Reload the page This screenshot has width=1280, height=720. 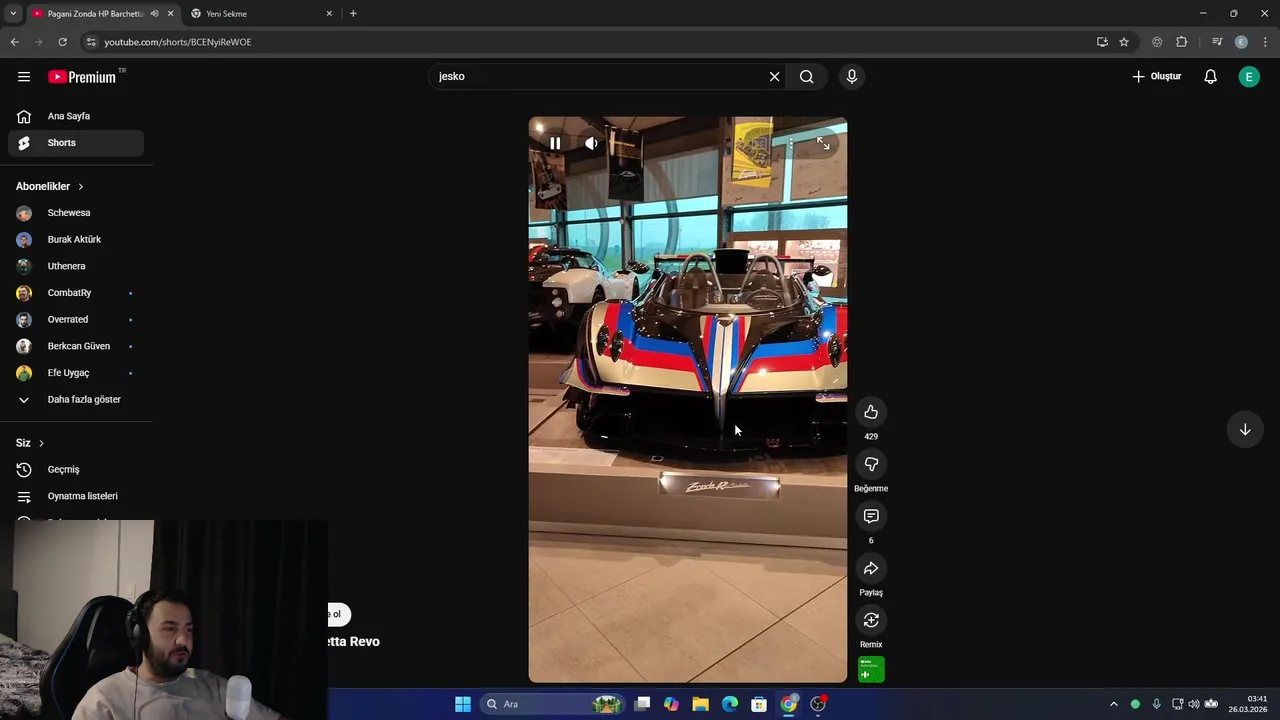[x=62, y=42]
